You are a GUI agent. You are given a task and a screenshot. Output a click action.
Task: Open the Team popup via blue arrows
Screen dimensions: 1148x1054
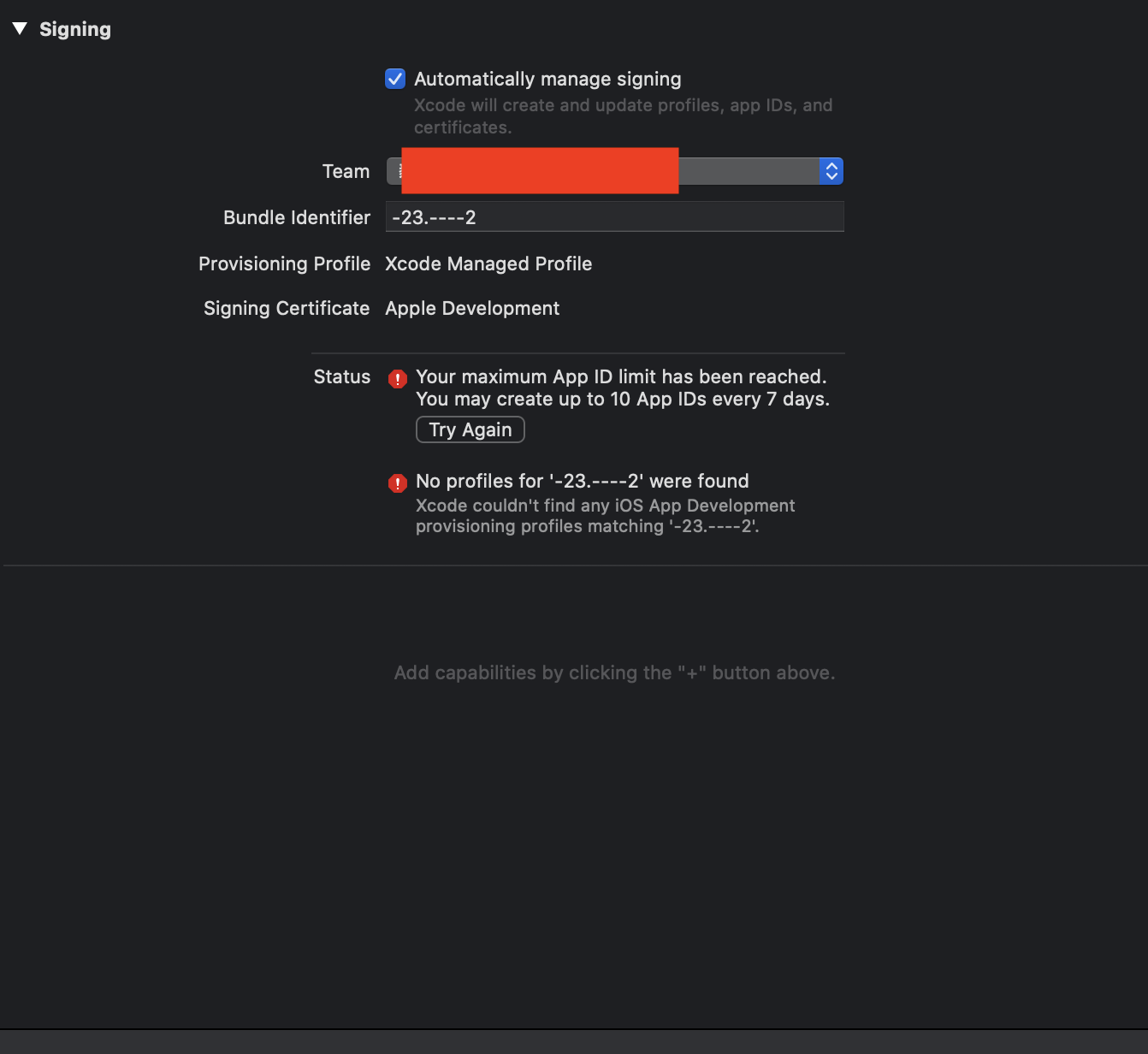[831, 171]
